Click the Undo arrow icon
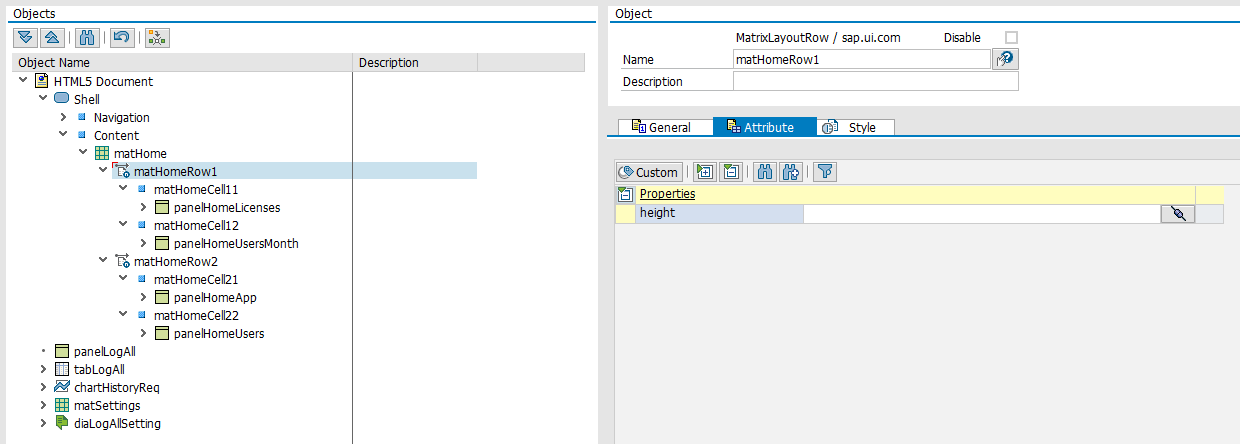Screen dimensions: 1240x444 tap(121, 37)
